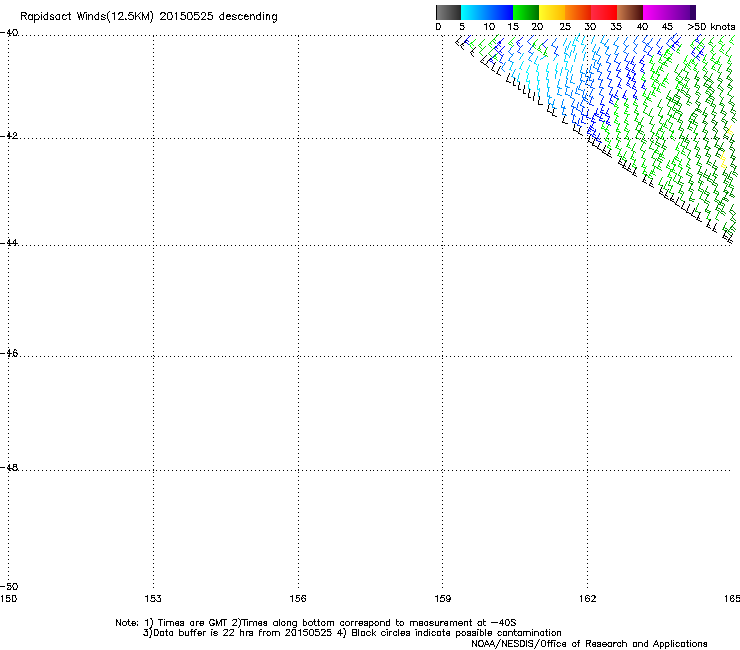This screenshot has height=650, width=740.
Task: Click the '-48' latitude axis label
Action: tap(9, 468)
